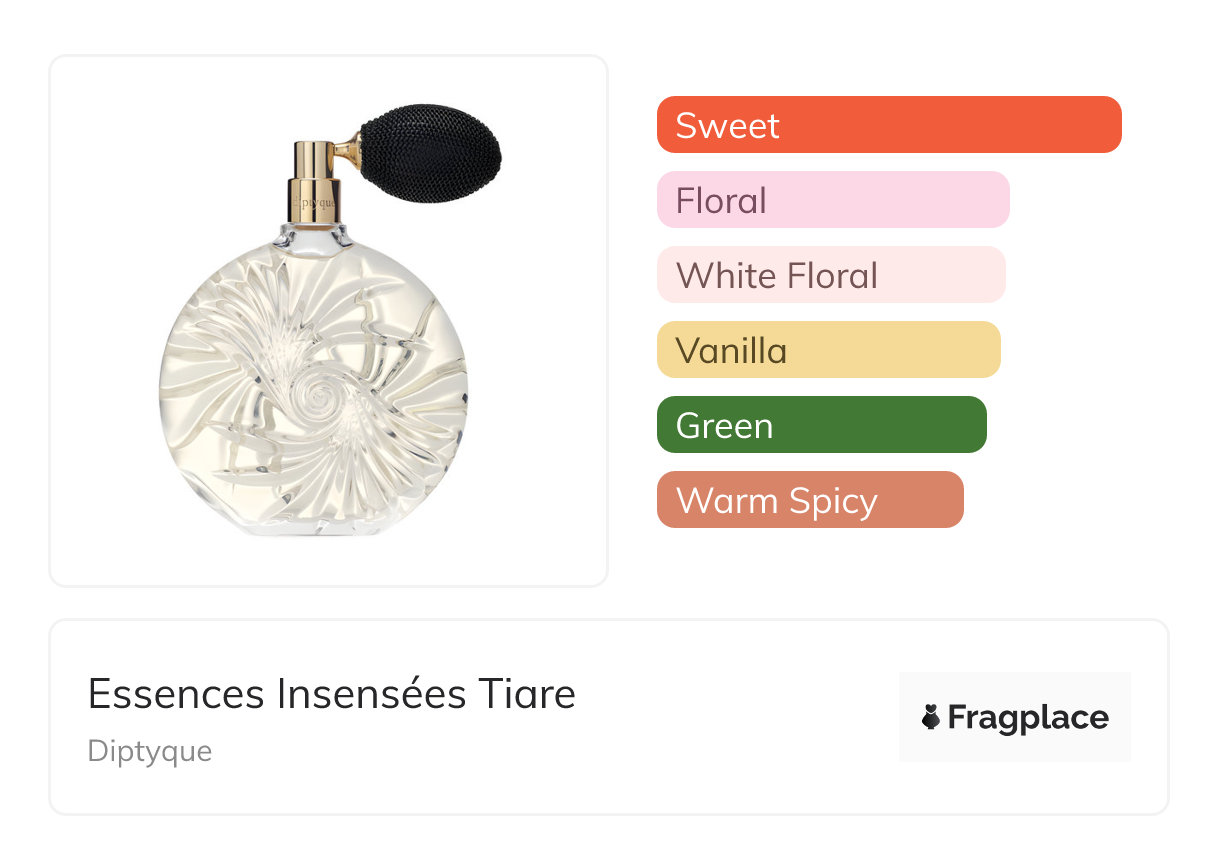Click the gold connector beside the bulb
The width and height of the screenshot is (1218, 864).
click(x=349, y=151)
